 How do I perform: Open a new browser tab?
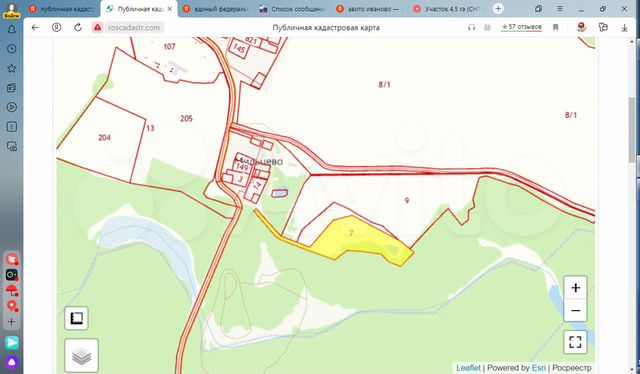[498, 9]
